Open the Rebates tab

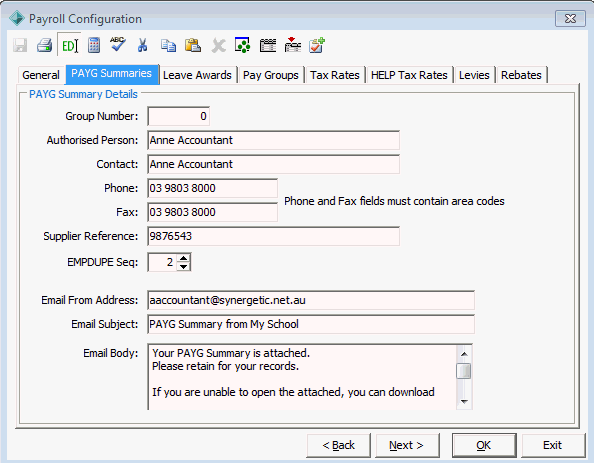(521, 75)
